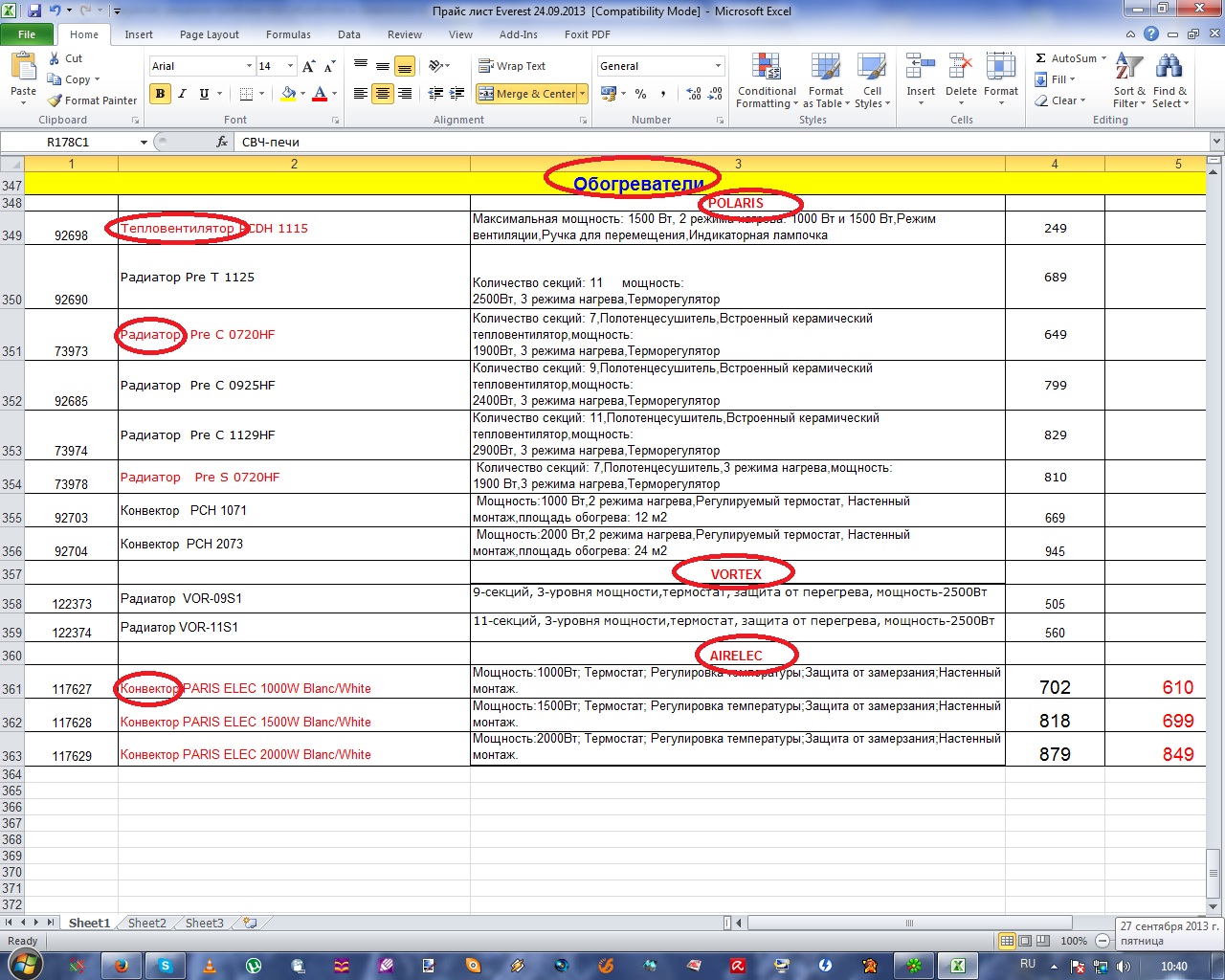Click the Insert cells button

pos(921,79)
